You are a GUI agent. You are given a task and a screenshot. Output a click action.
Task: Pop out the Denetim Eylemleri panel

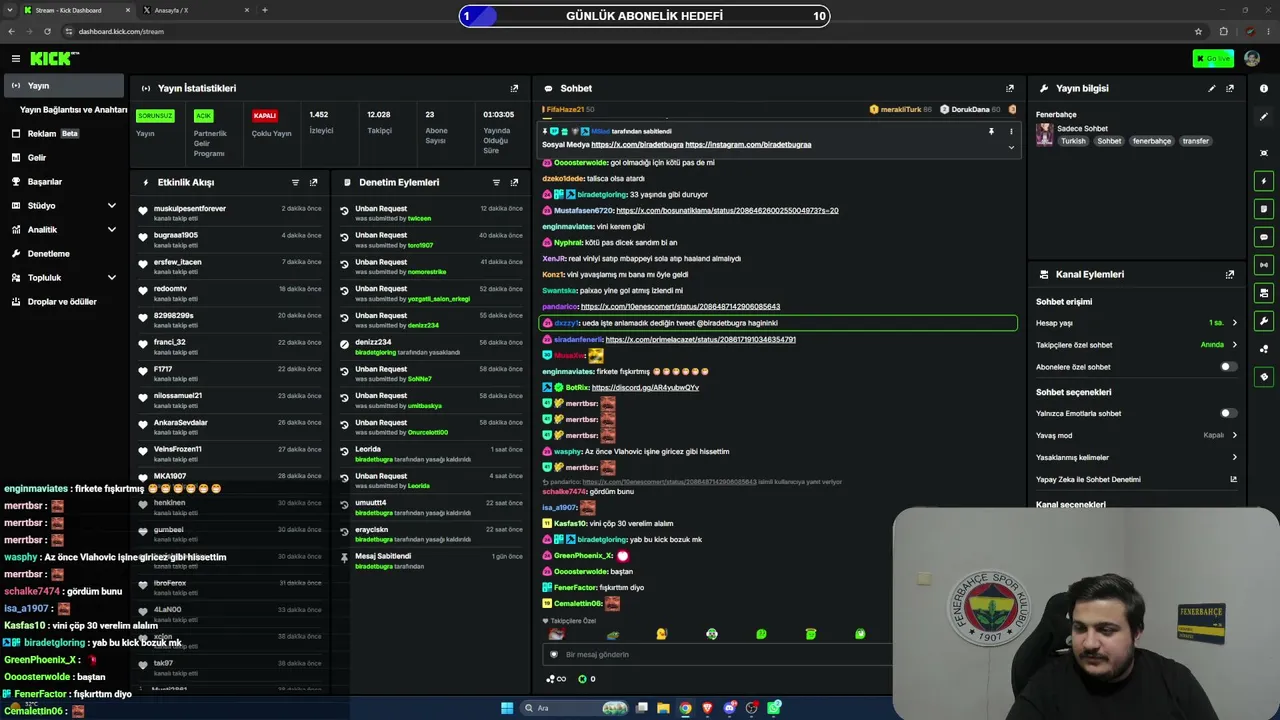(x=514, y=183)
